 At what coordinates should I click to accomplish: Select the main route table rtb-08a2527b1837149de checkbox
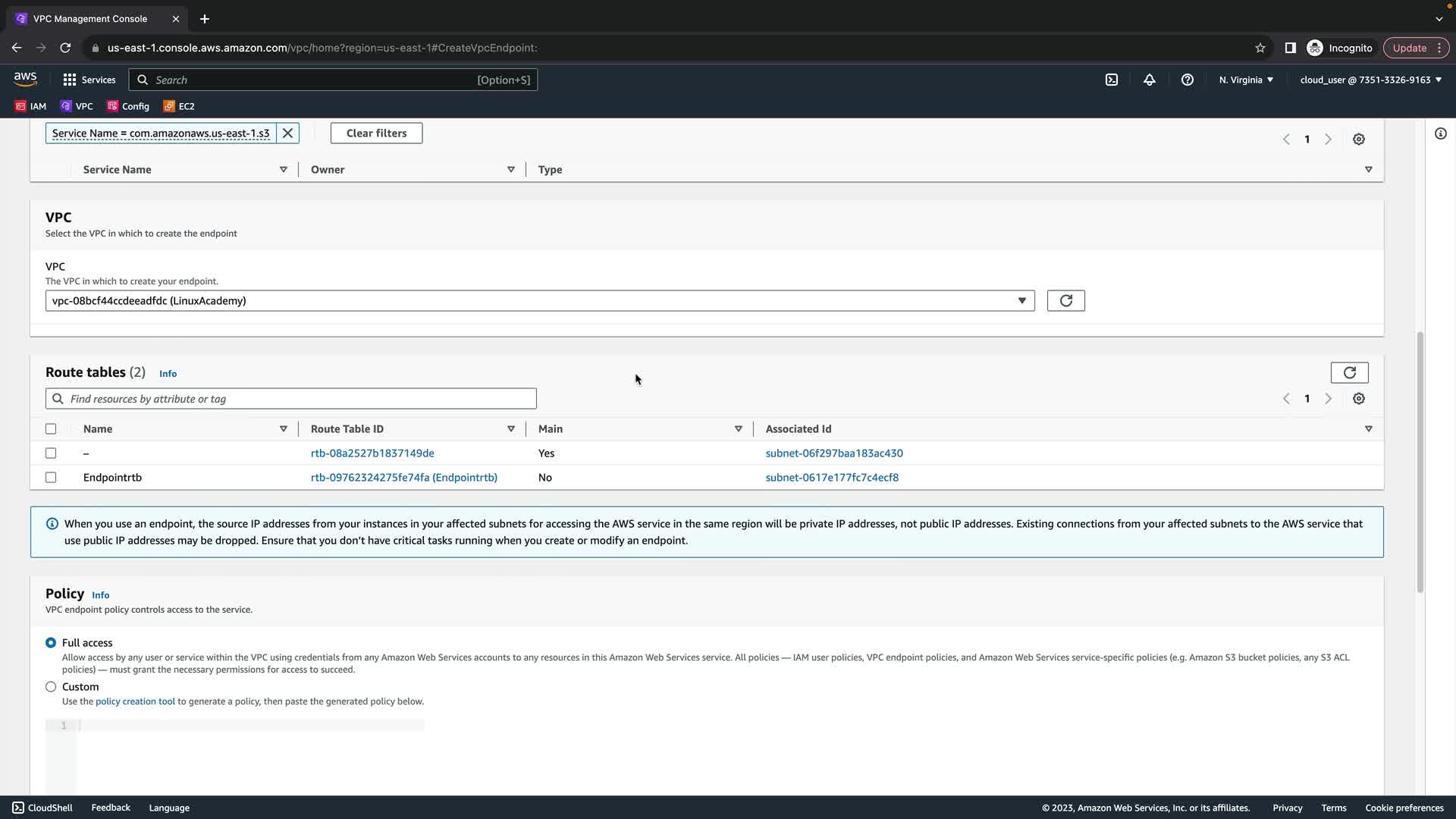51,453
